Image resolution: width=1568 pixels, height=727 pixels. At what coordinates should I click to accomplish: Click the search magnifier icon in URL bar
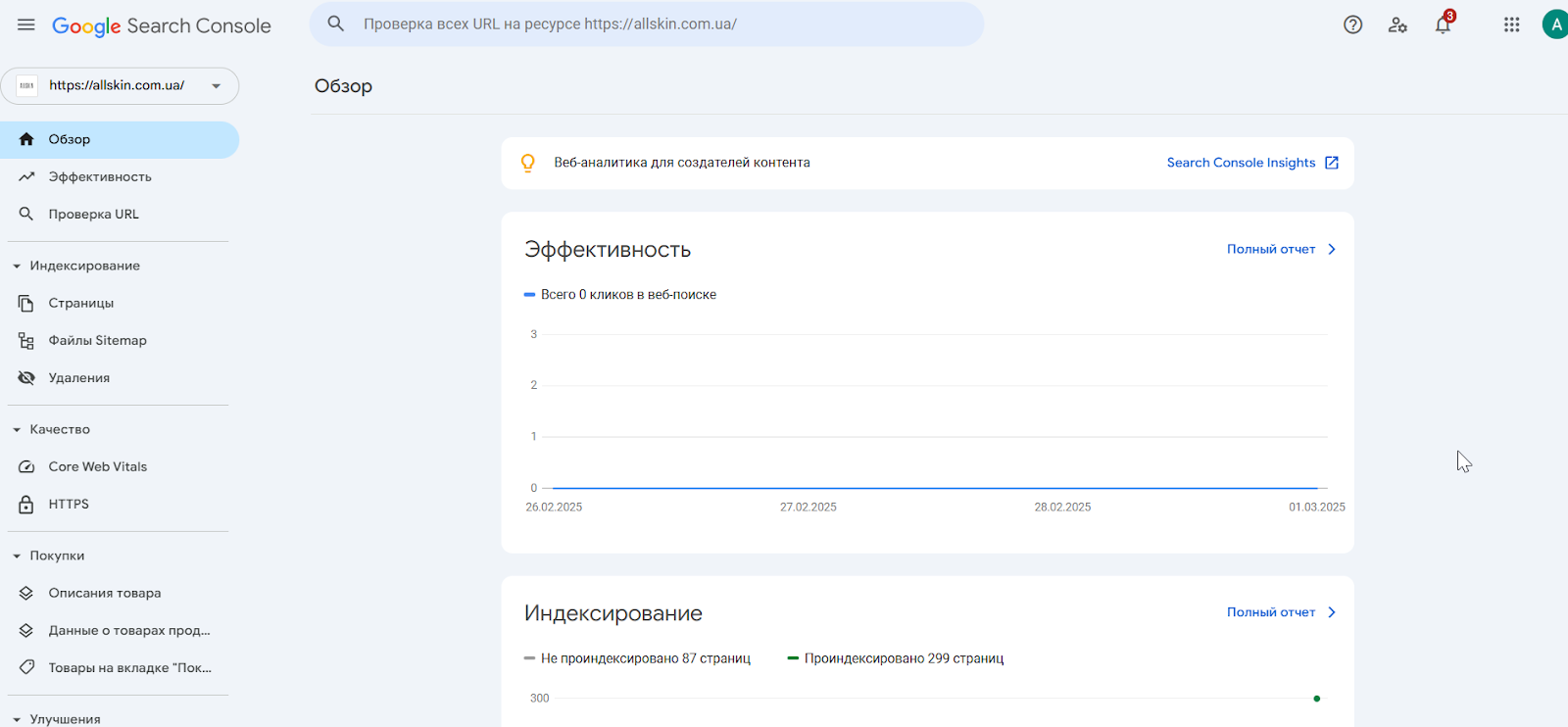335,24
